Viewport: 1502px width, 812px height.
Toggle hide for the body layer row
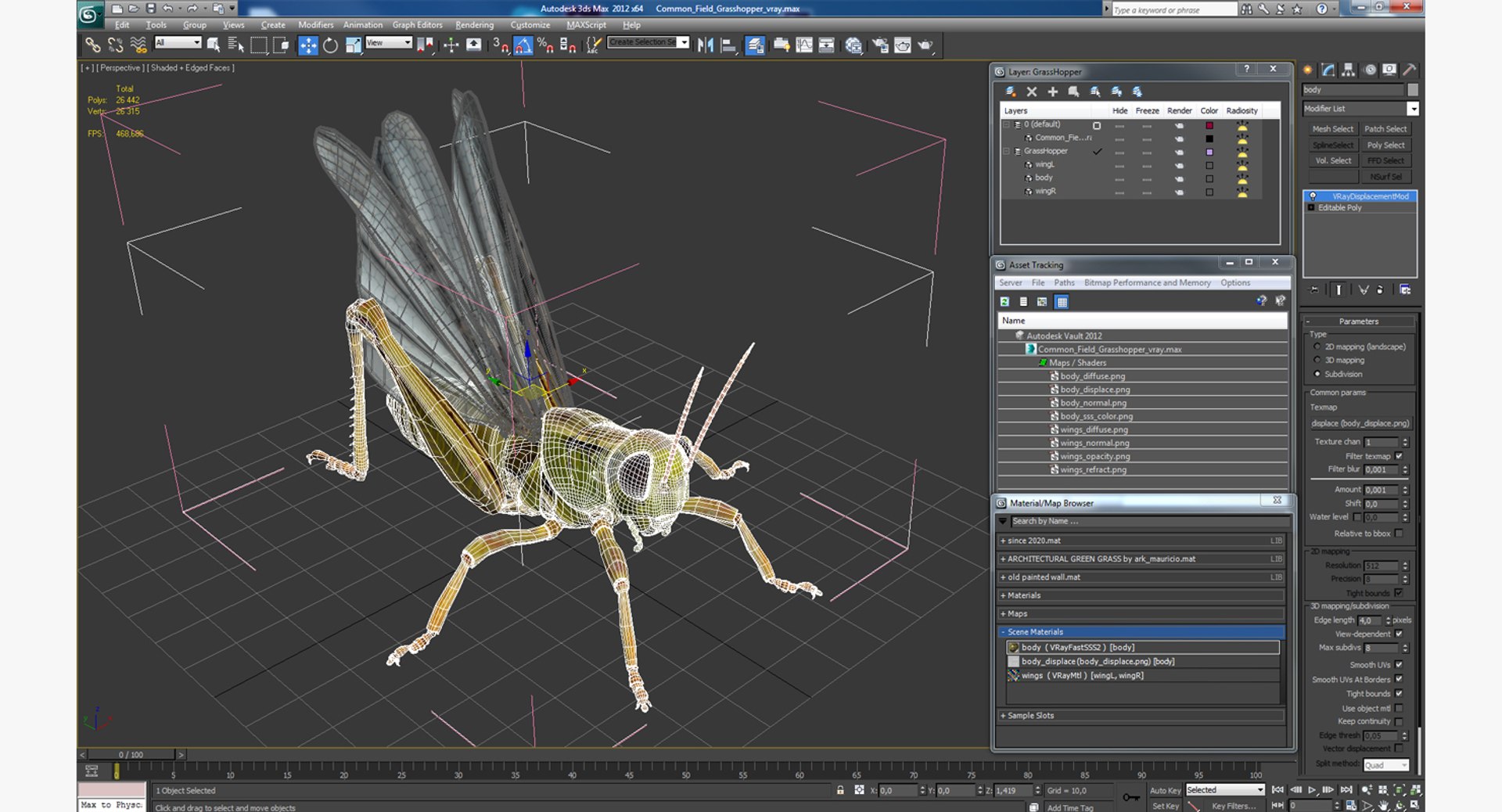point(1119,178)
